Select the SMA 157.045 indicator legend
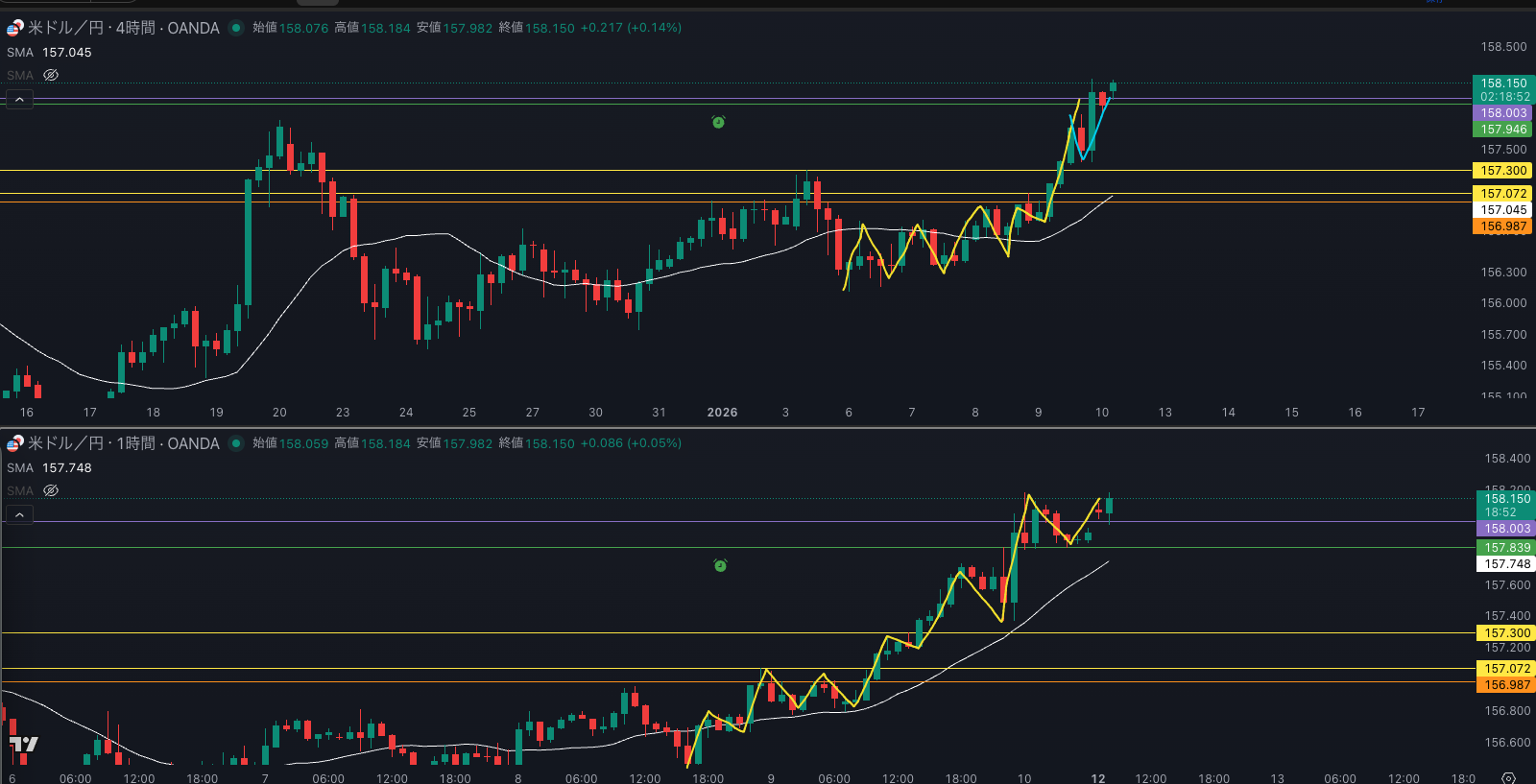 point(49,53)
